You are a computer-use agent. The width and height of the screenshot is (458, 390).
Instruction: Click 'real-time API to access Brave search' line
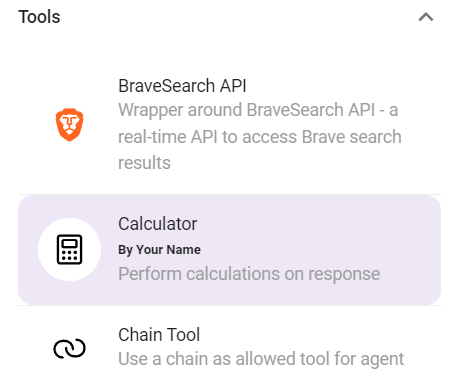(260, 137)
